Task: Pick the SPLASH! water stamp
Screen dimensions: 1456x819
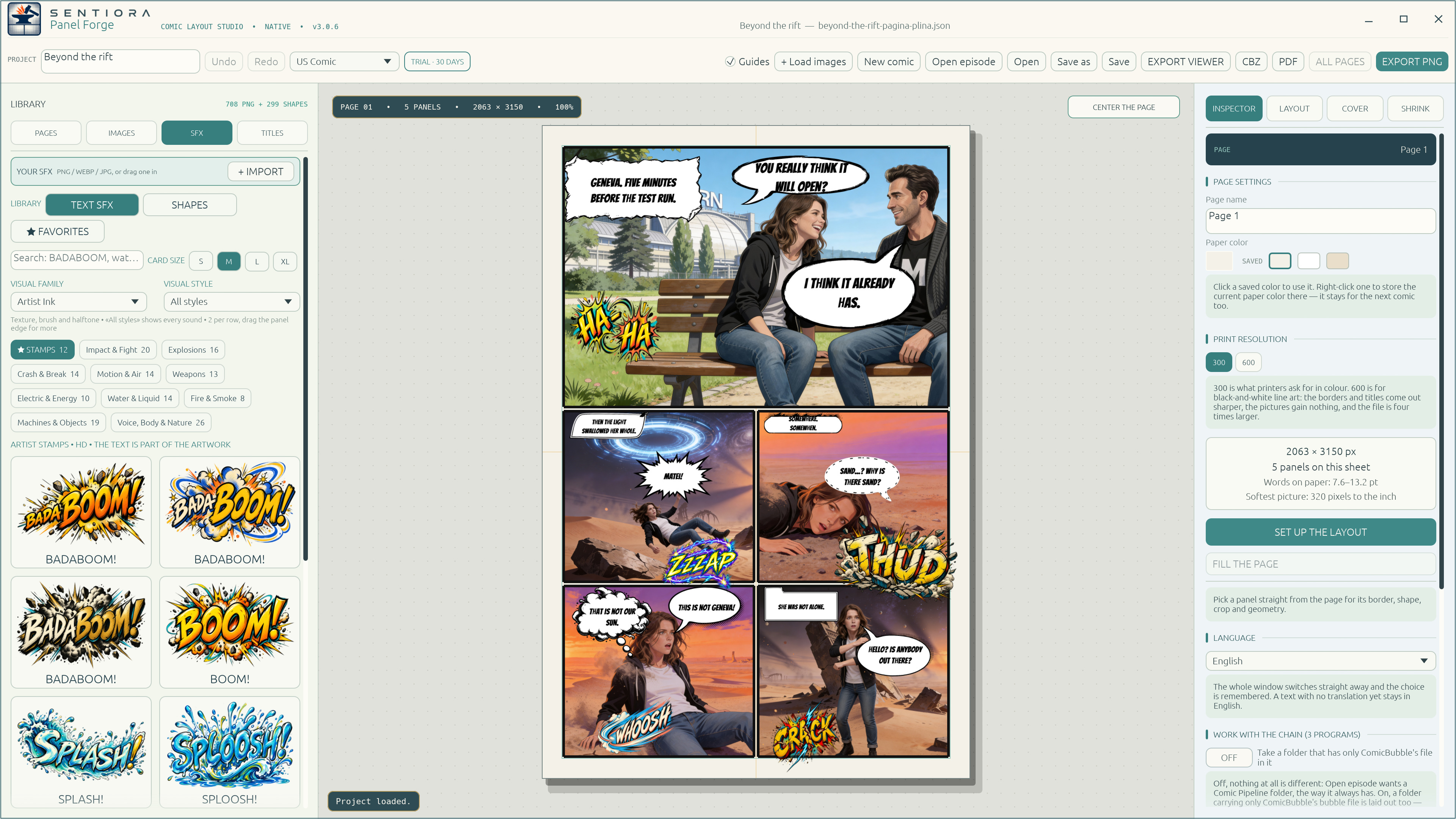Action: click(x=81, y=752)
